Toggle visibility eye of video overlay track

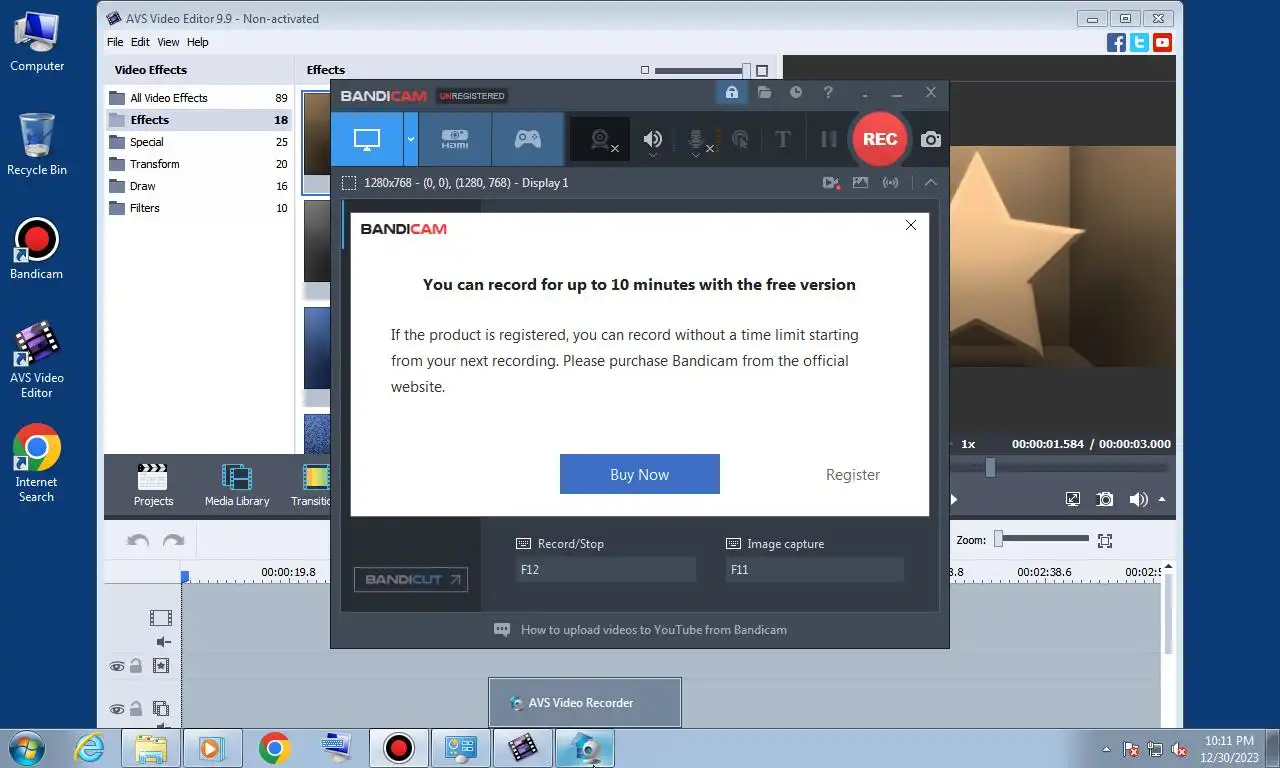pos(117,710)
